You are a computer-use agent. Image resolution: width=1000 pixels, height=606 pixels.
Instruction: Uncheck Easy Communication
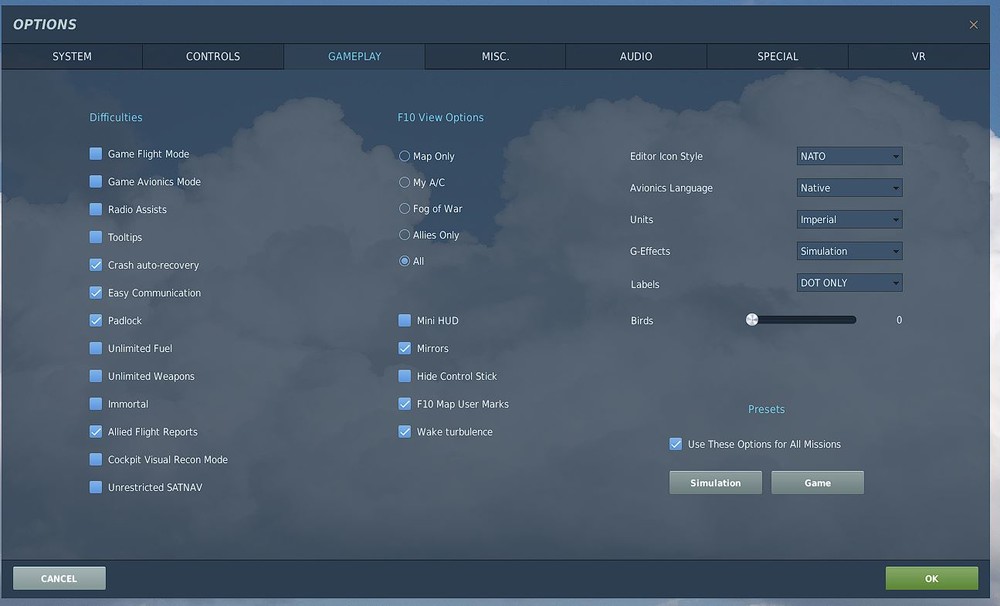click(96, 292)
